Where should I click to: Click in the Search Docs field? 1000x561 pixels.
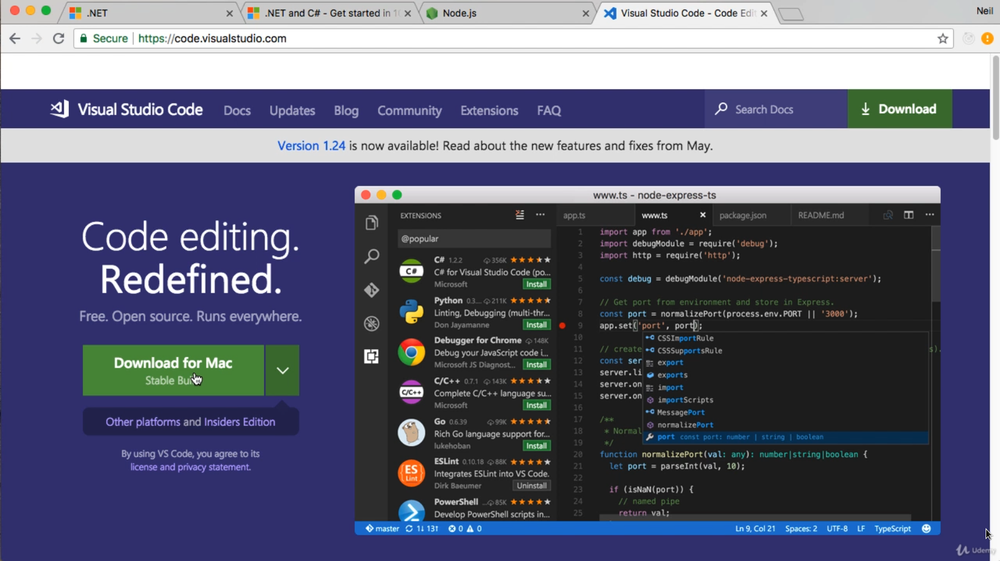(776, 109)
